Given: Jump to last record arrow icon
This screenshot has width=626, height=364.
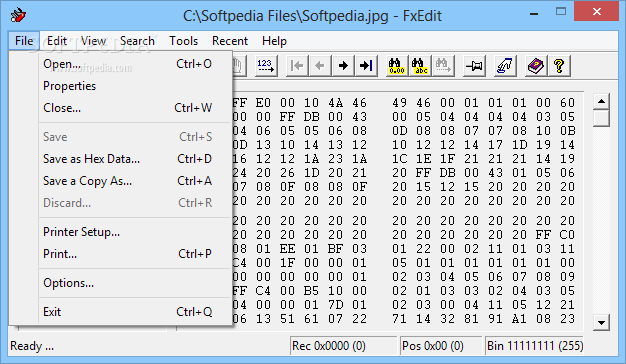Looking at the screenshot, I should [x=366, y=65].
